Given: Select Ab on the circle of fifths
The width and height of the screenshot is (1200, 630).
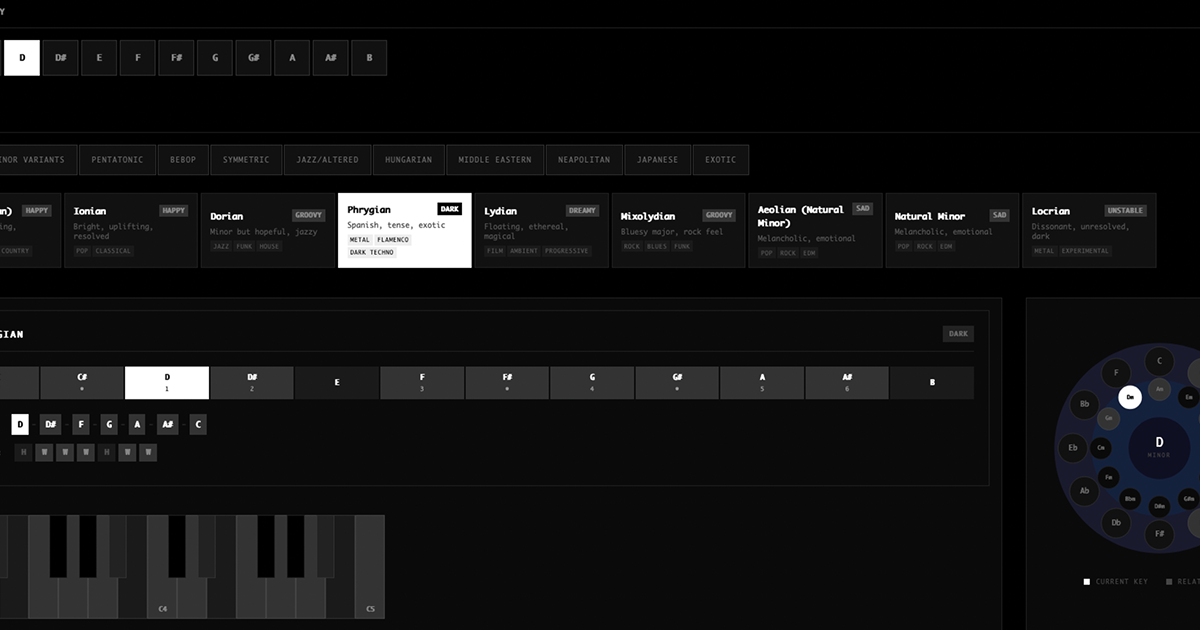Looking at the screenshot, I should click(1084, 491).
